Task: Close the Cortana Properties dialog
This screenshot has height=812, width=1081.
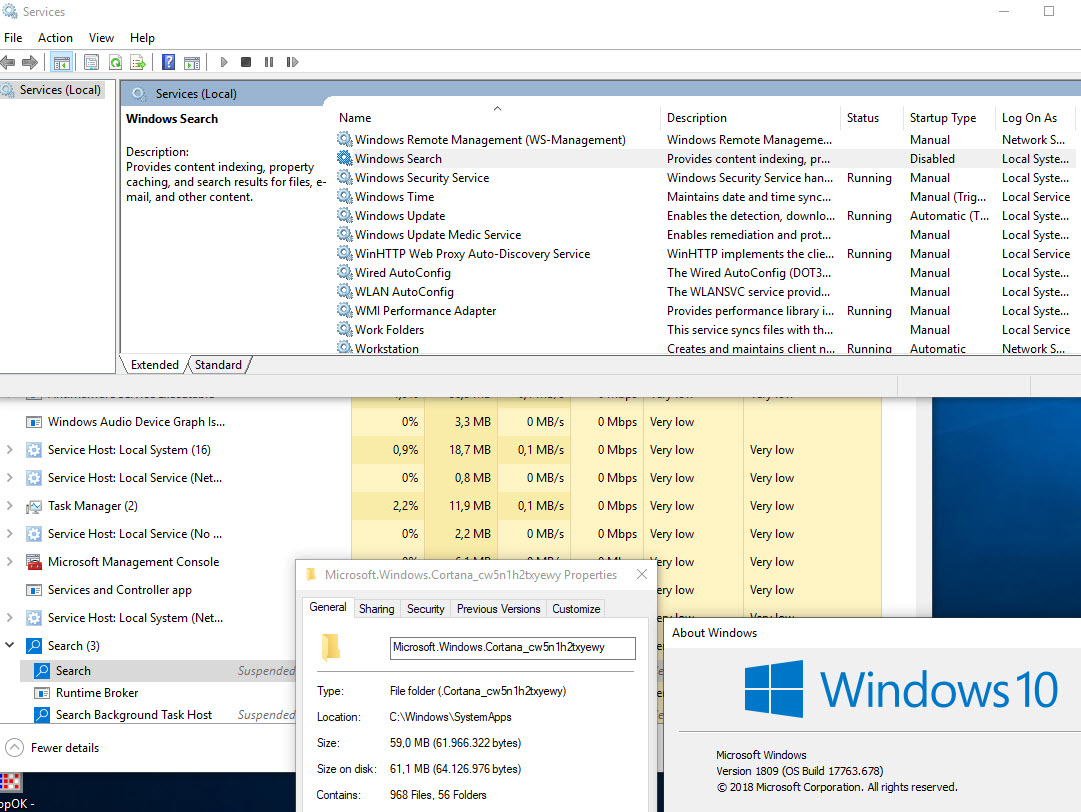Action: point(642,574)
